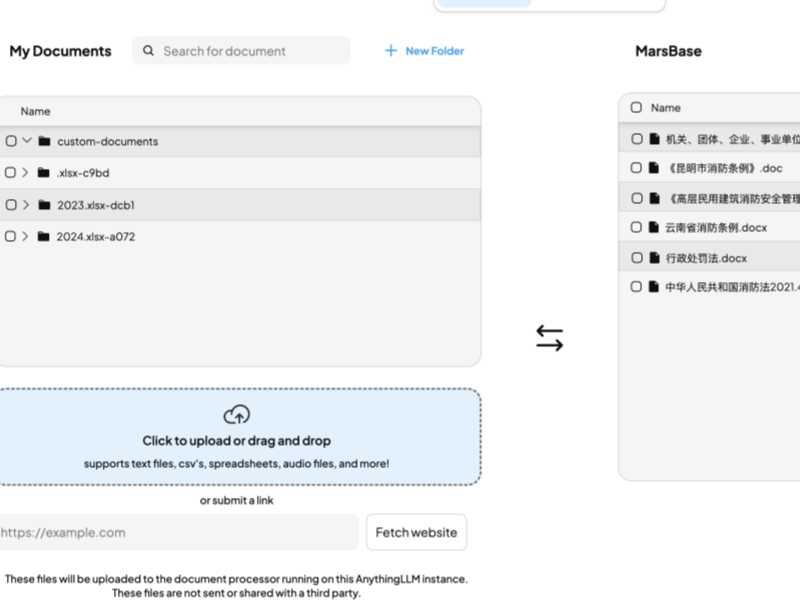Click the https://example.com link input
Viewport: 800px width, 600px height.
click(x=176, y=532)
